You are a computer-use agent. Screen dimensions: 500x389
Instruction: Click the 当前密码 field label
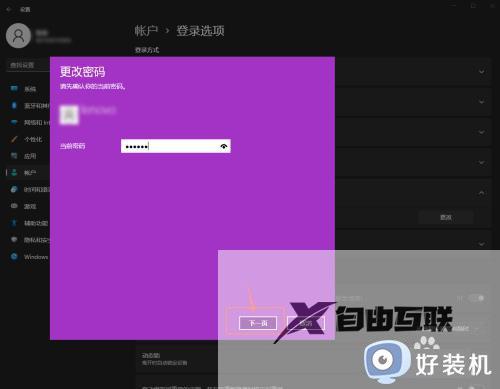pyautogui.click(x=72, y=146)
